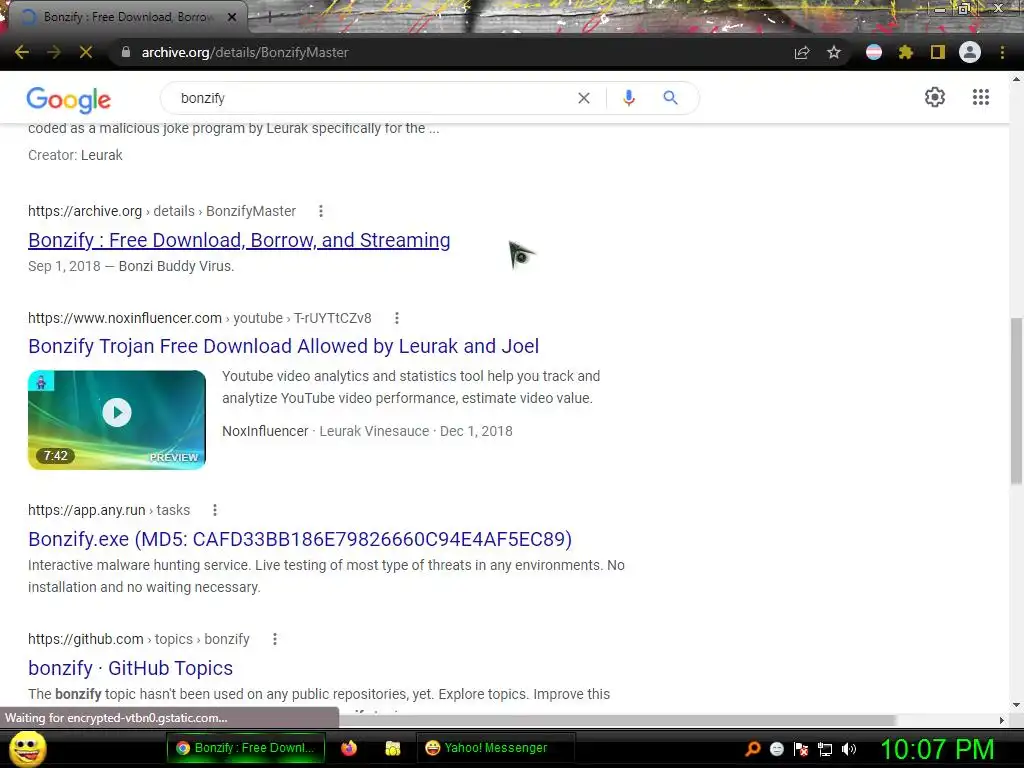1024x768 pixels.
Task: Go forward using the browser forward arrow
Action: [54, 52]
